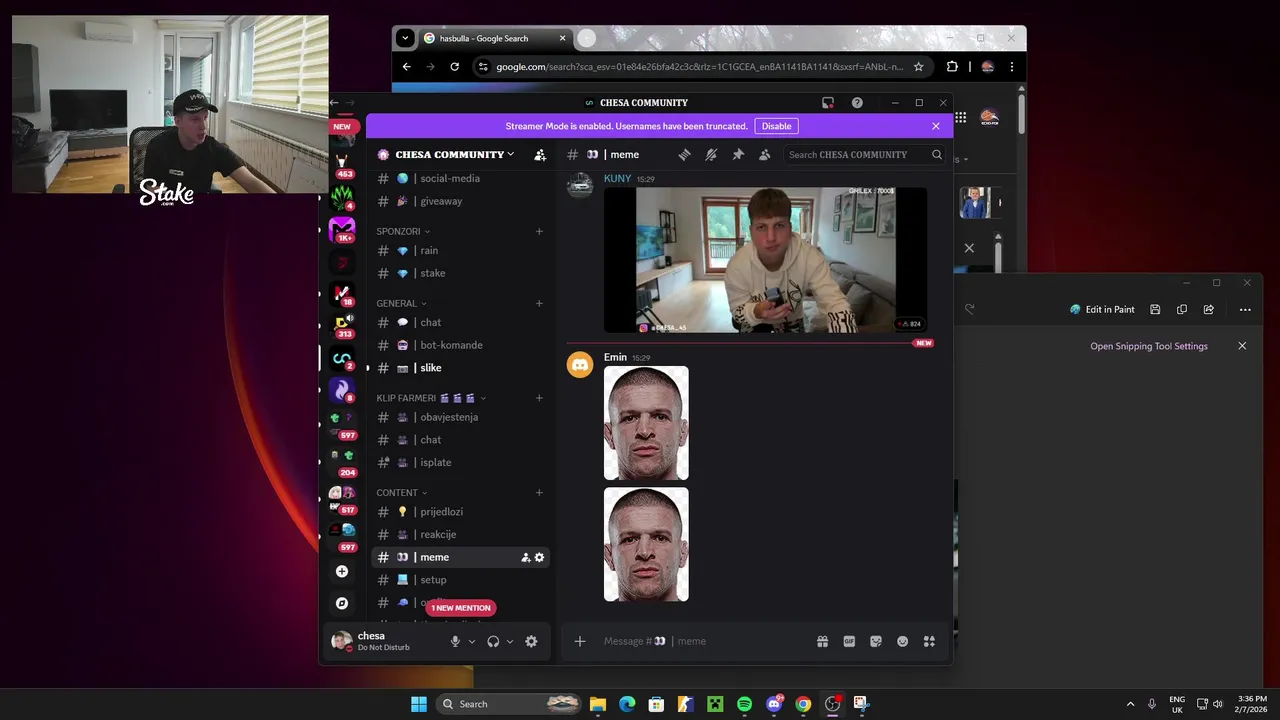
Task: Open new tab in Chrome
Action: click(x=586, y=38)
